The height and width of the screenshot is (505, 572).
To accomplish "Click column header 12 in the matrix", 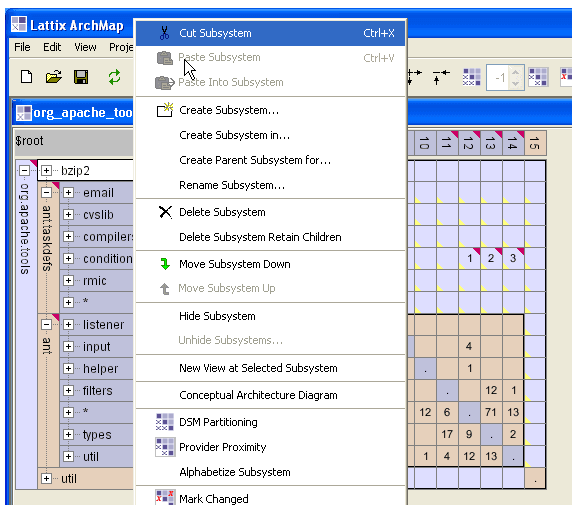I will 469,143.
